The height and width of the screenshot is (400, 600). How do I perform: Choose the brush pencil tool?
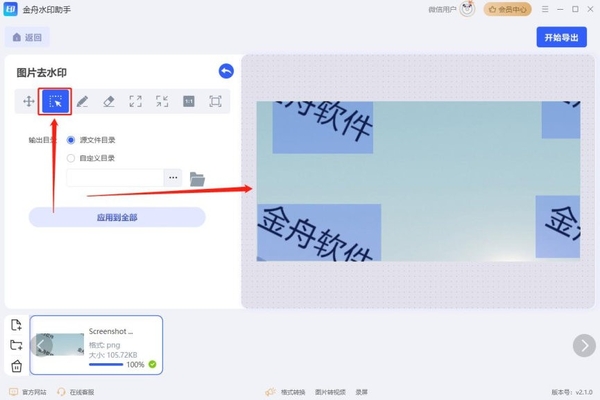[82, 101]
